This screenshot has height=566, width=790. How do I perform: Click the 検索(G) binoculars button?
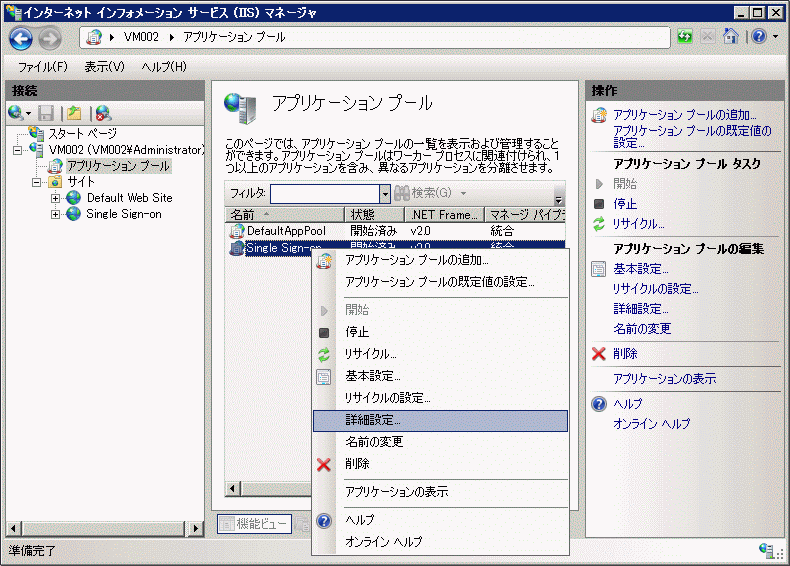coord(423,193)
